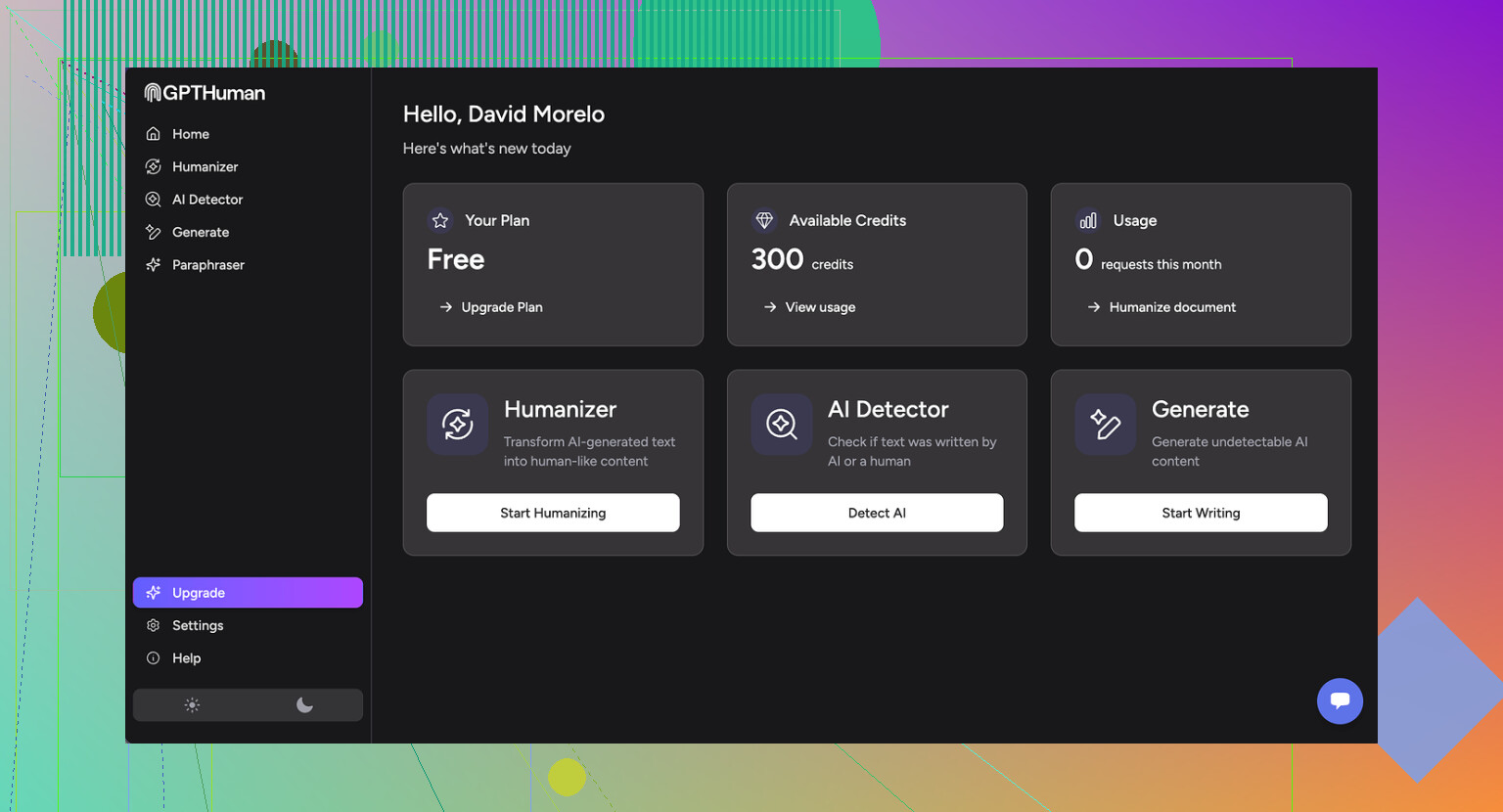The width and height of the screenshot is (1503, 812).
Task: Select AI Detector in the sidebar
Action: (206, 200)
